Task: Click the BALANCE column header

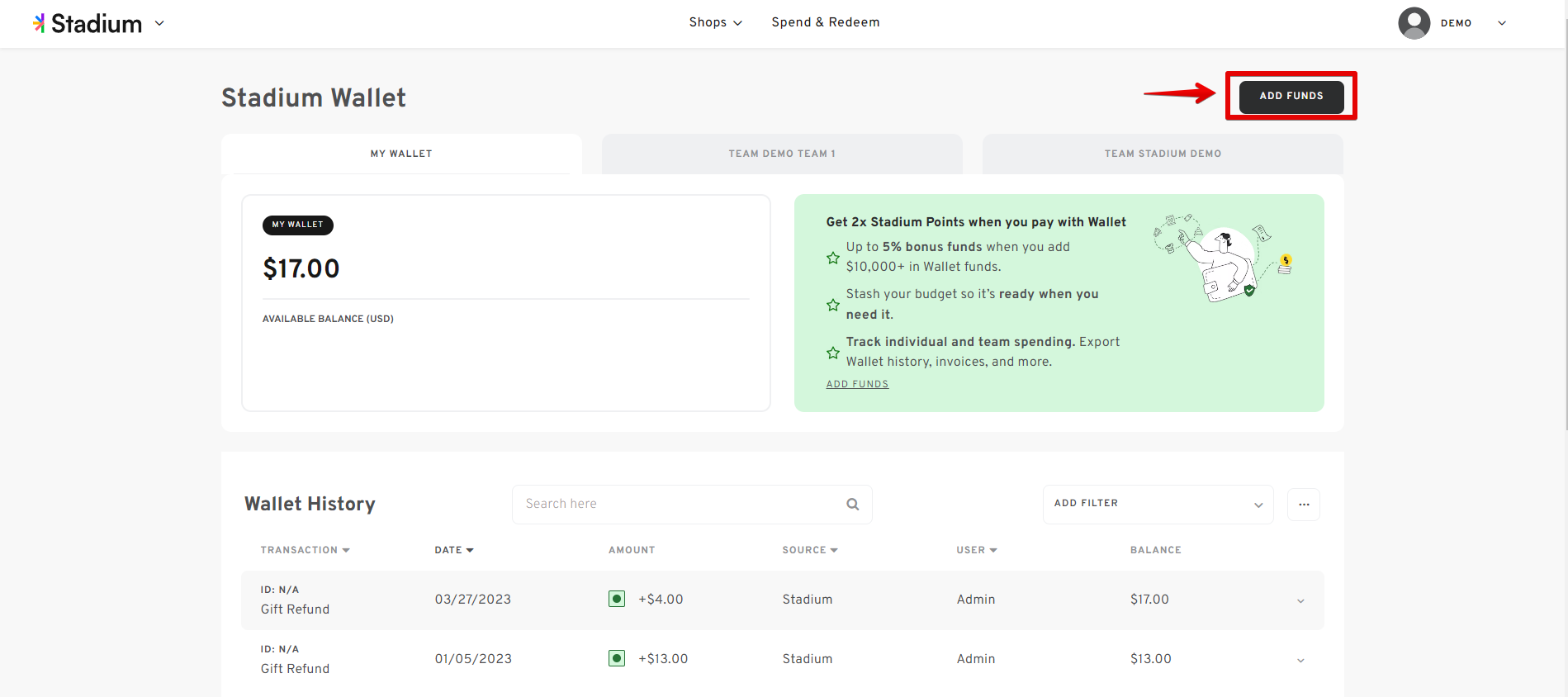Action: click(x=1156, y=550)
